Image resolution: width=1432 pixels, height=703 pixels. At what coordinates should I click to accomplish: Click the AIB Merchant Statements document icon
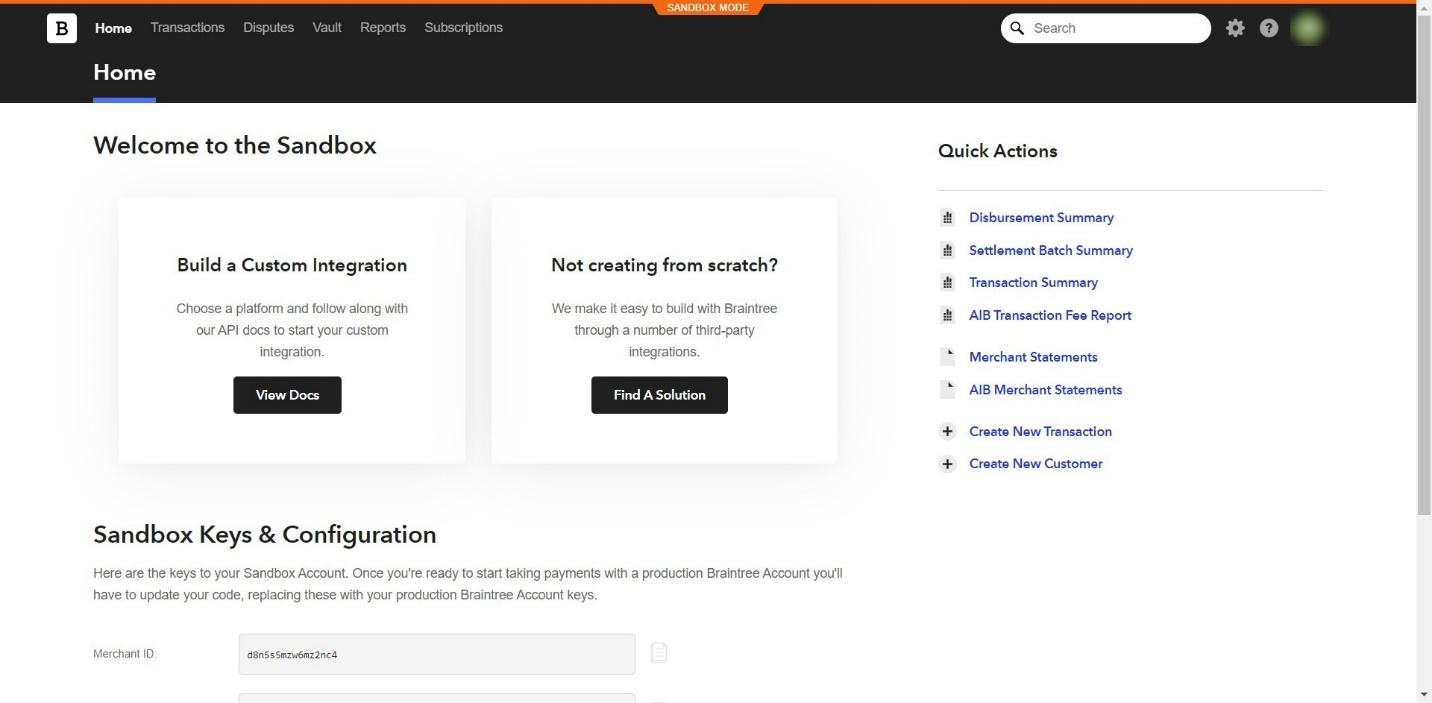(x=948, y=390)
